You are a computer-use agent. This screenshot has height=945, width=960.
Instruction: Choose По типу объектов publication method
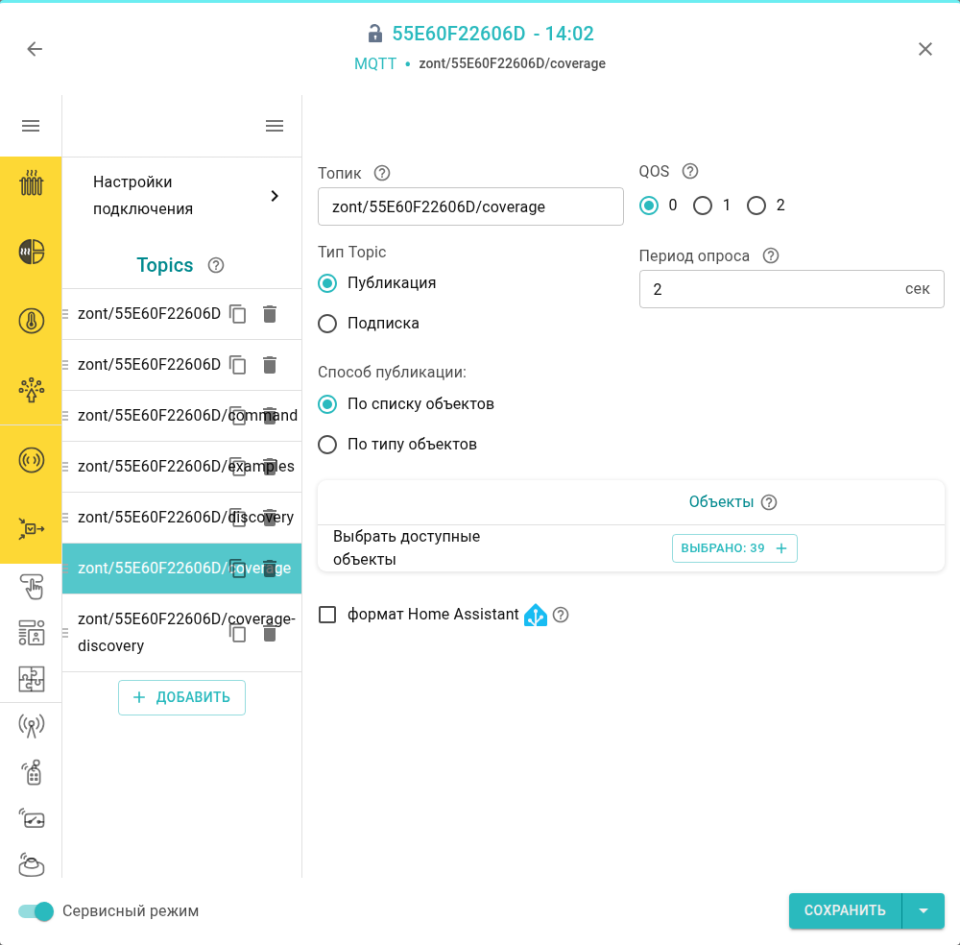(328, 444)
